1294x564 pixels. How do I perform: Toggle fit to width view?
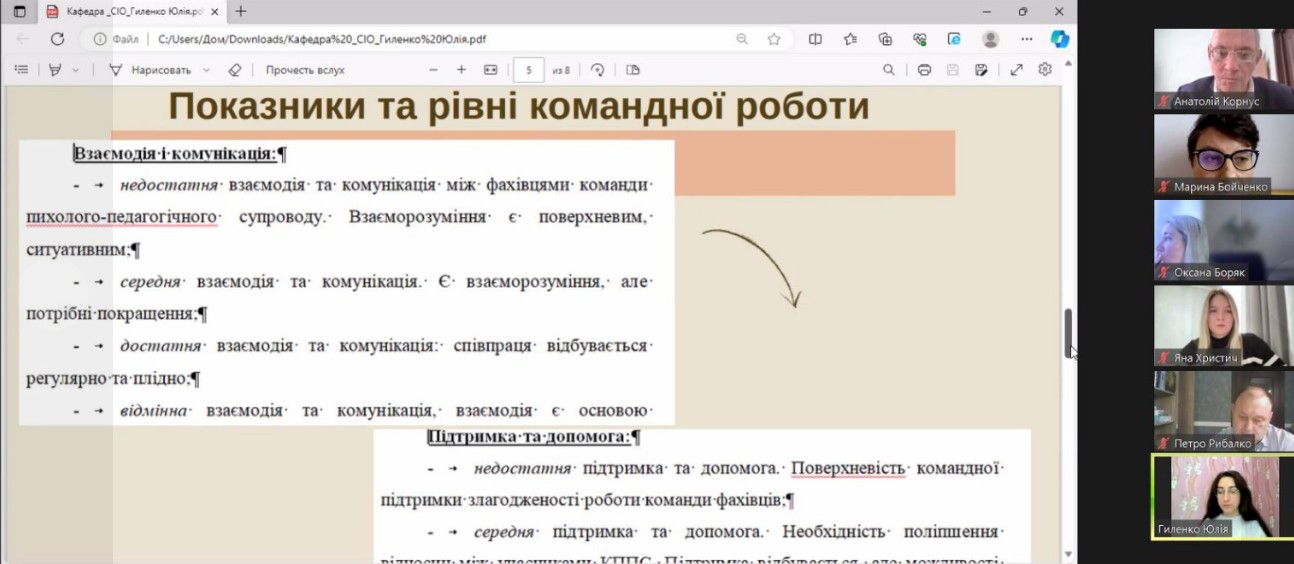(x=490, y=70)
